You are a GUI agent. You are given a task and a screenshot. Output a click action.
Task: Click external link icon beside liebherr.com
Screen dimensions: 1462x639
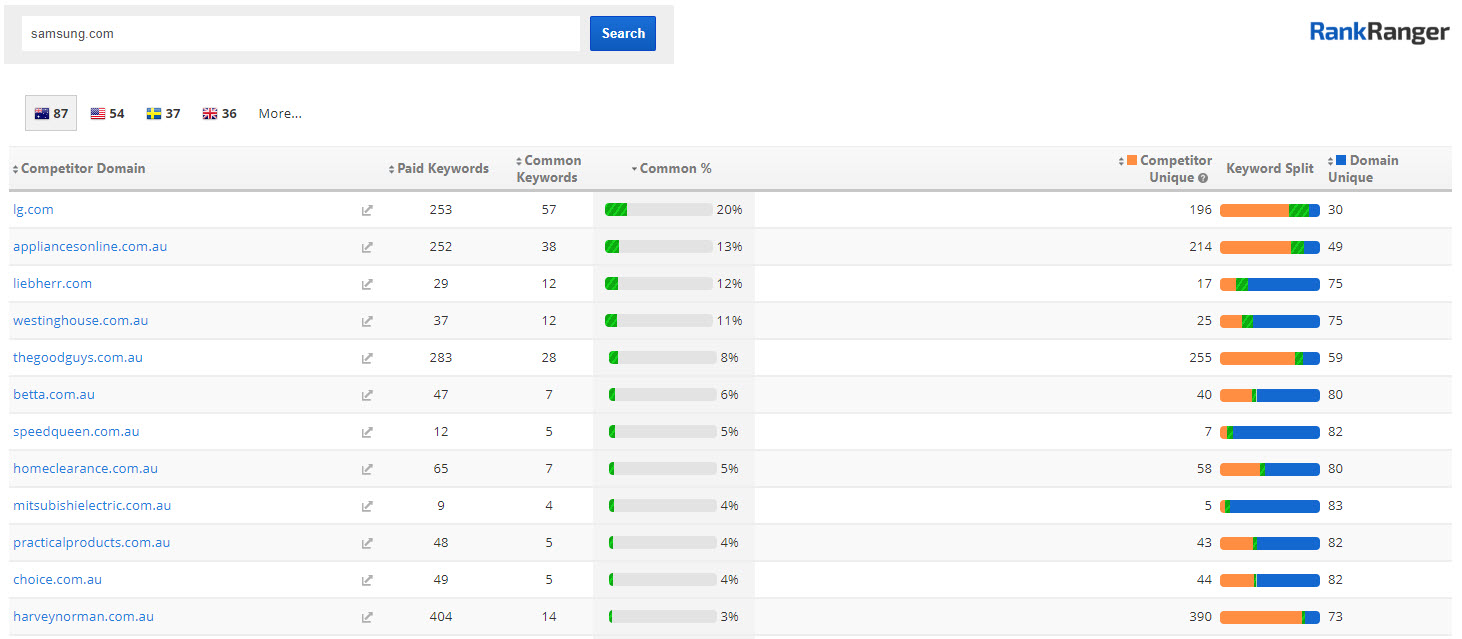point(367,284)
